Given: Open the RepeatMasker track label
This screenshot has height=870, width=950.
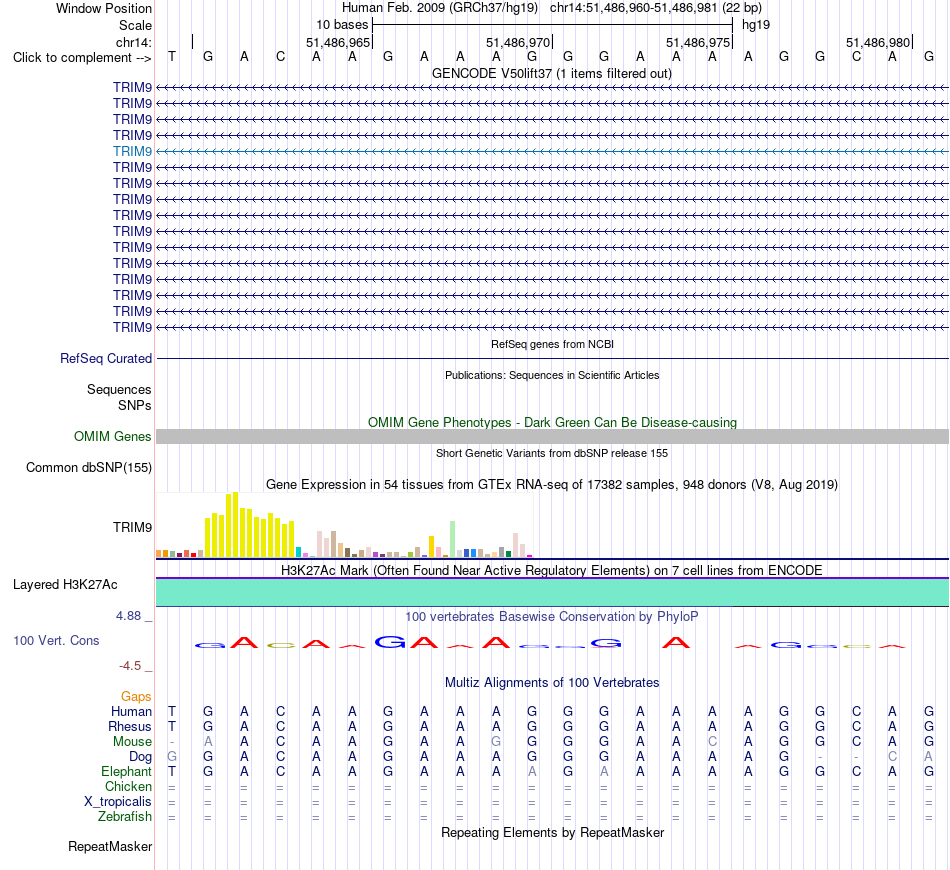Looking at the screenshot, I should (x=110, y=846).
